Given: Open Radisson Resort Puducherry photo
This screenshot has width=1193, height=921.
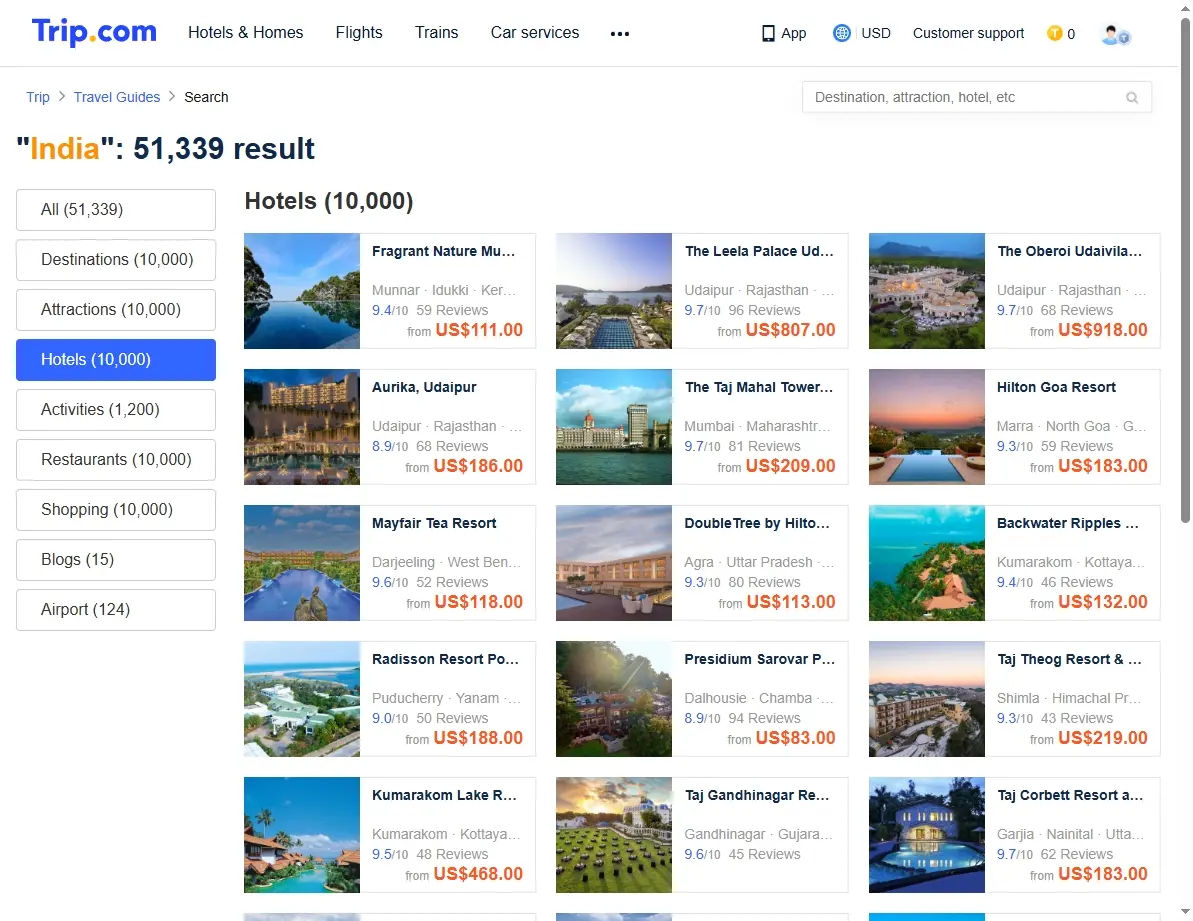Looking at the screenshot, I should (x=302, y=699).
